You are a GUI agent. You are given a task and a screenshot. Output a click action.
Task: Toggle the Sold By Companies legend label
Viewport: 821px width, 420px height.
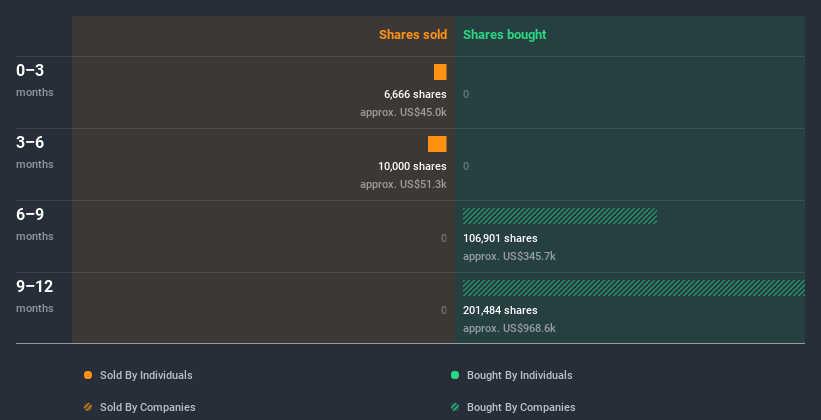pyautogui.click(x=148, y=407)
